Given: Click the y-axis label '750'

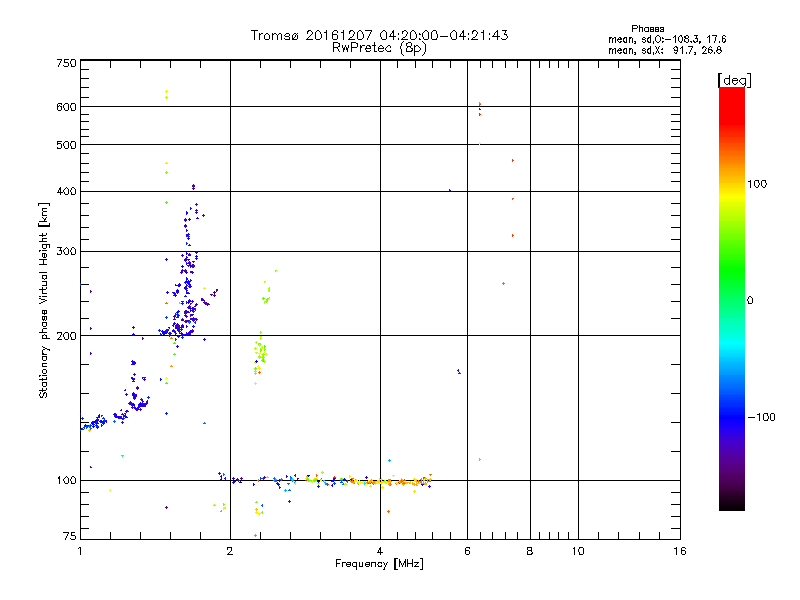Looking at the screenshot, I should click(x=66, y=63).
